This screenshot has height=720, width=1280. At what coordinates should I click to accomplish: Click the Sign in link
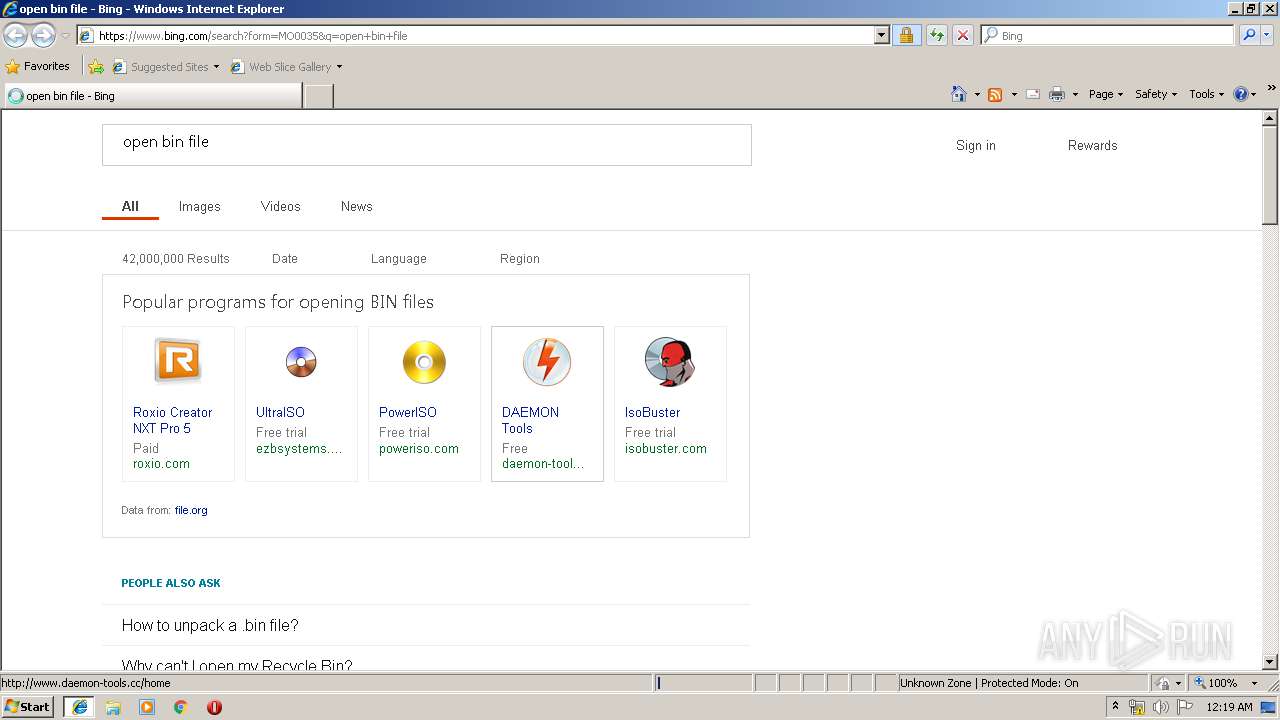[975, 145]
